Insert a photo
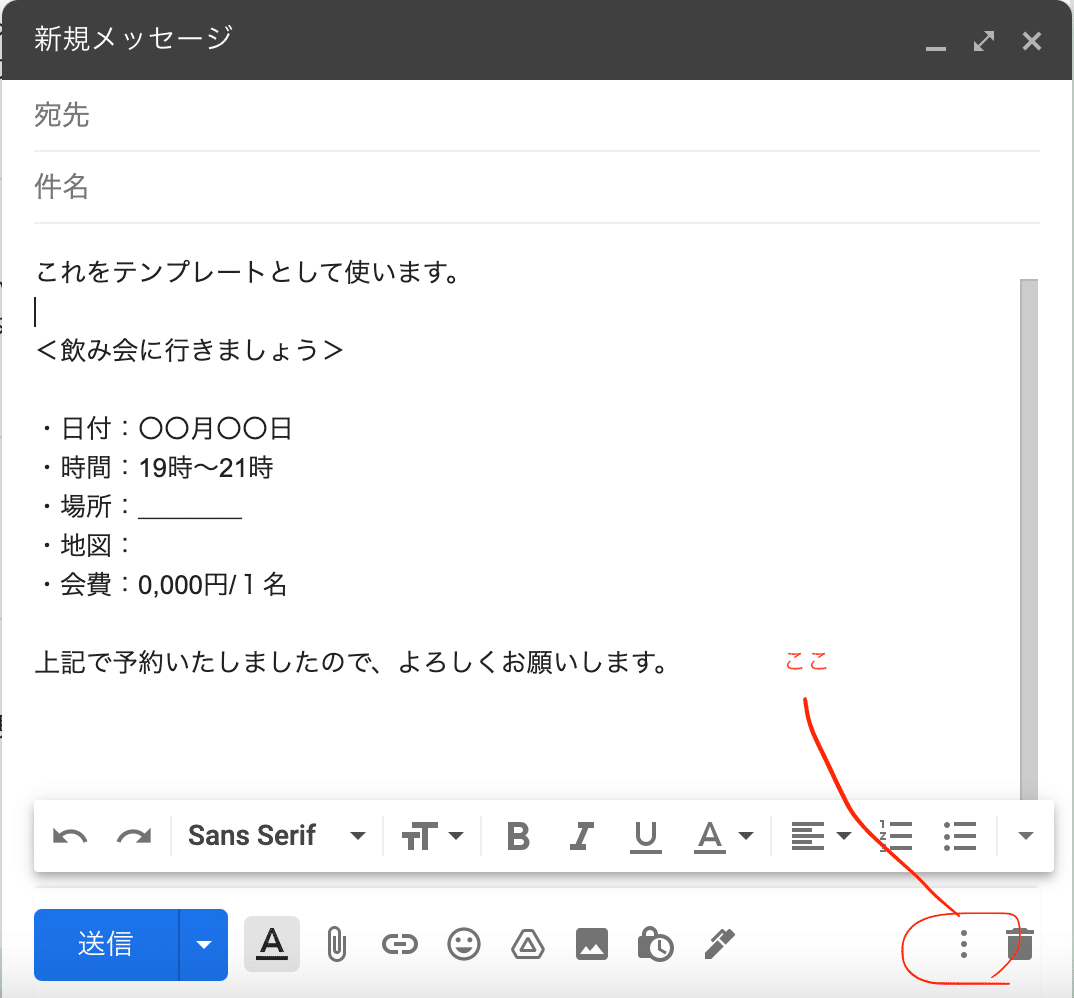The width and height of the screenshot is (1074, 998). pyautogui.click(x=592, y=944)
